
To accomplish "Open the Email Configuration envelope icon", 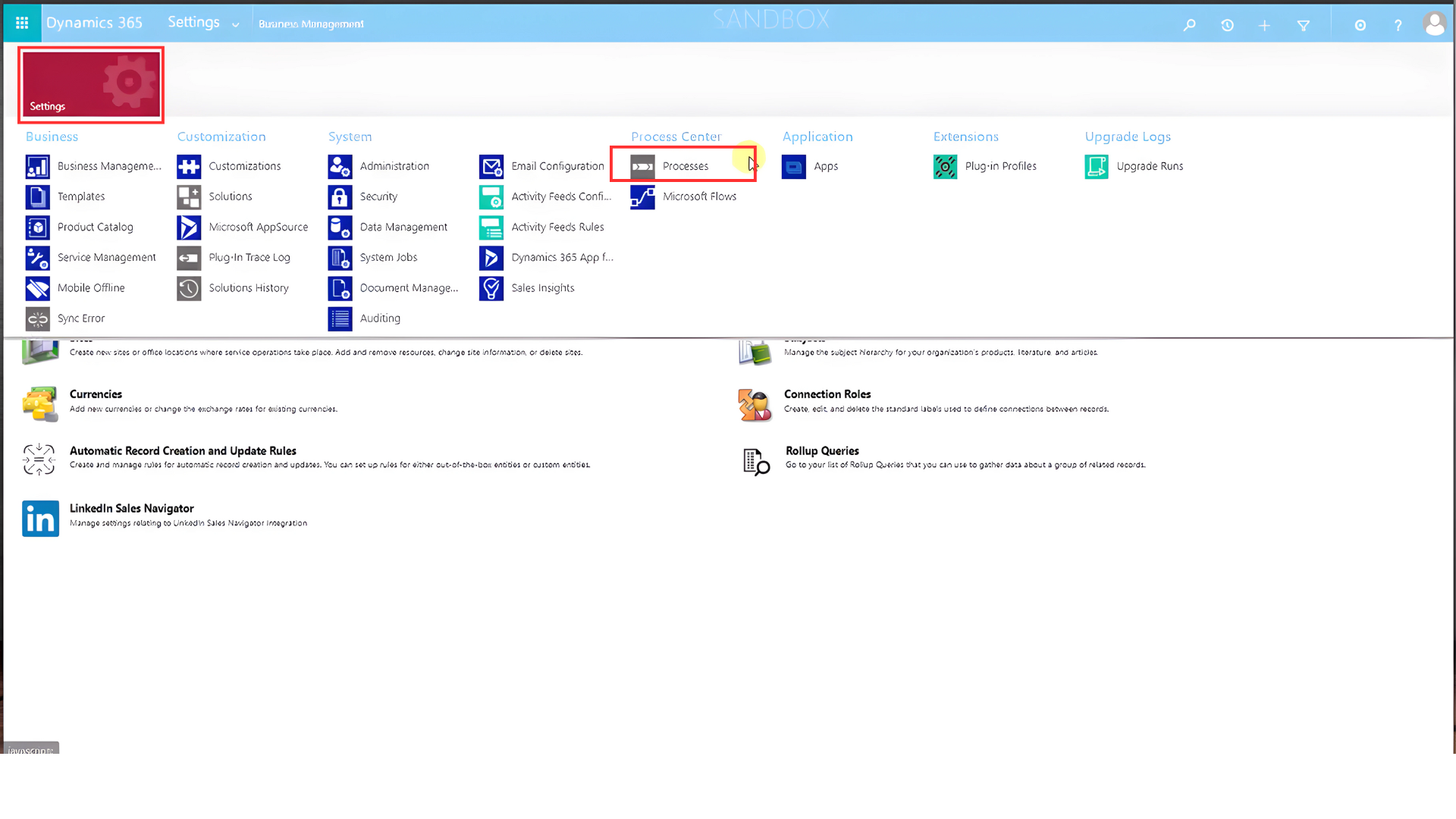I will coord(491,166).
